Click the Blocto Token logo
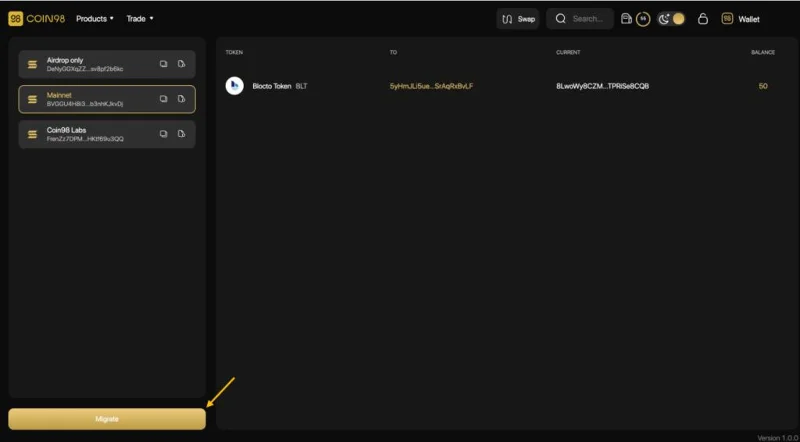Screen dimensions: 800x442 coord(235,86)
